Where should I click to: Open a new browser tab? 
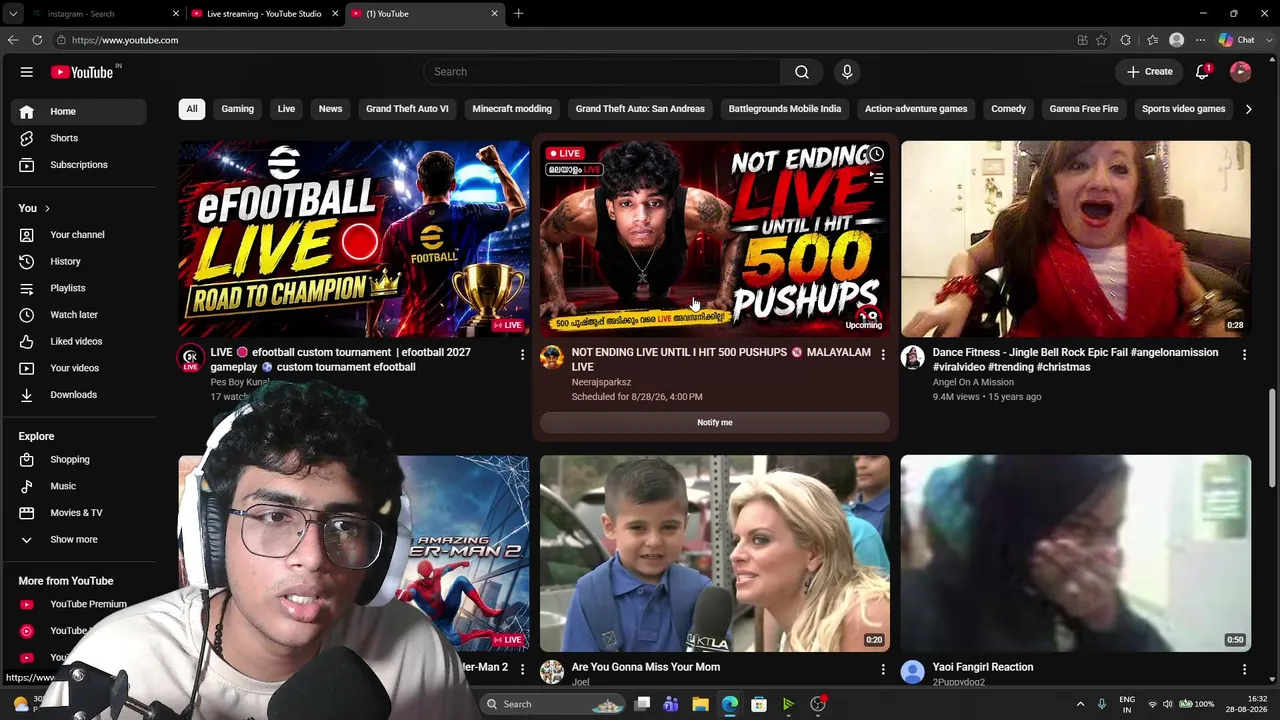pyautogui.click(x=518, y=14)
